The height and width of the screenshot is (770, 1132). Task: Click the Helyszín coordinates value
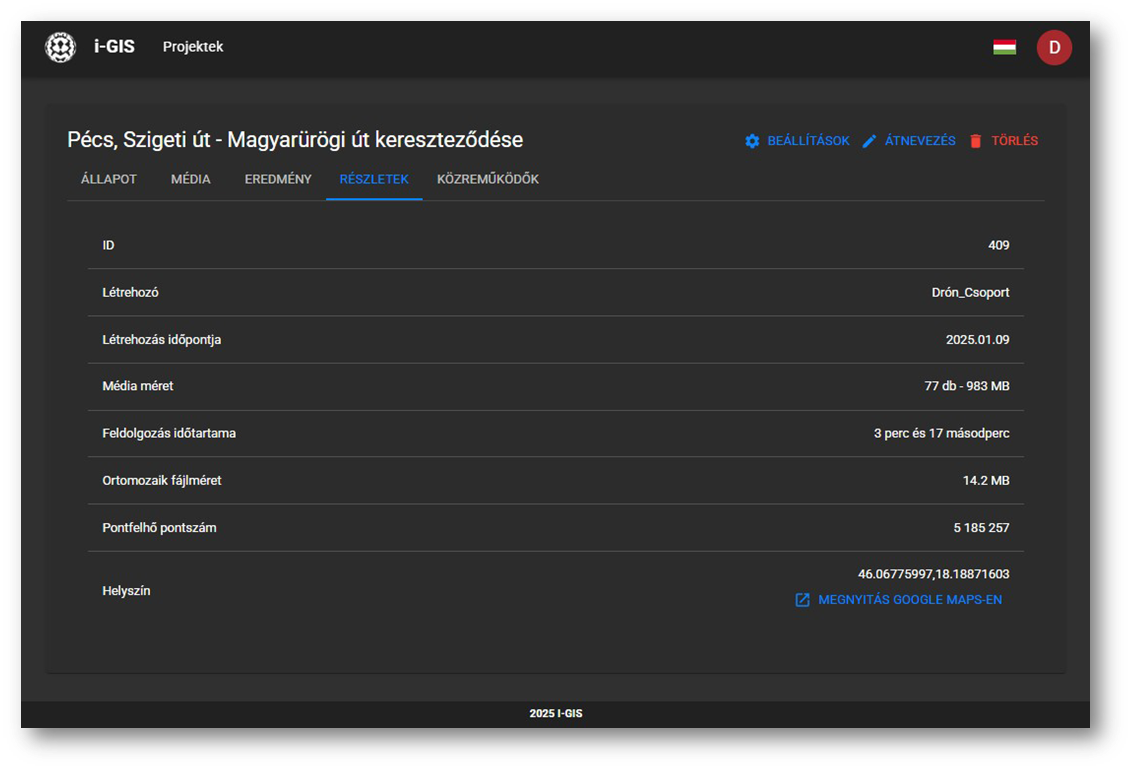coord(933,574)
